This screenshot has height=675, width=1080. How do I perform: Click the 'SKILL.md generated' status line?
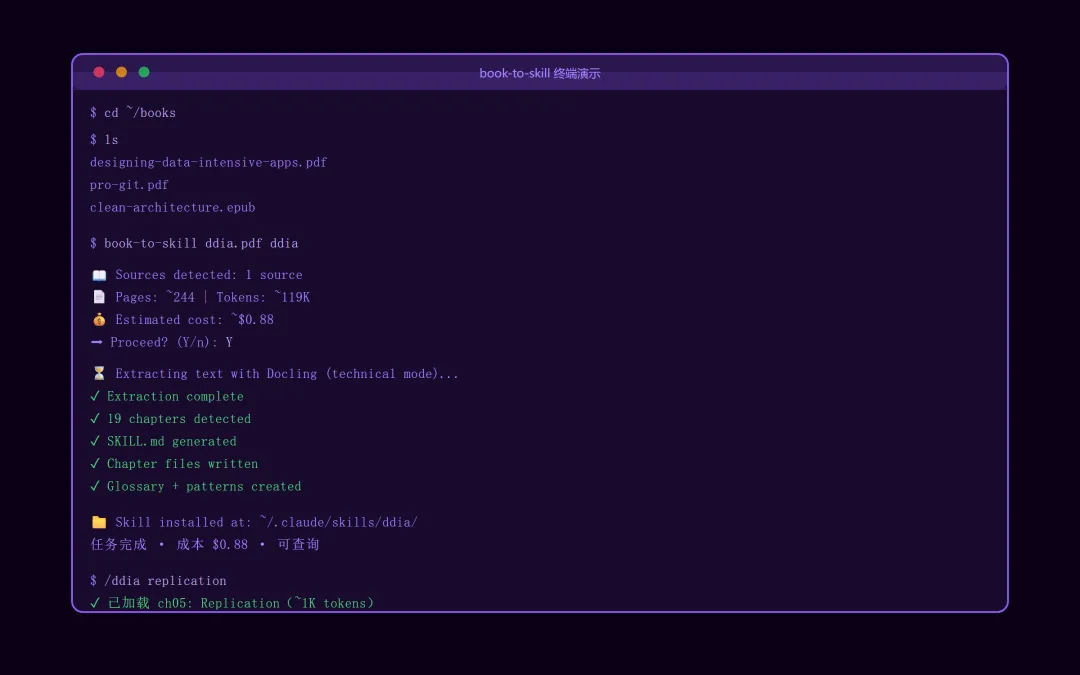tap(172, 442)
